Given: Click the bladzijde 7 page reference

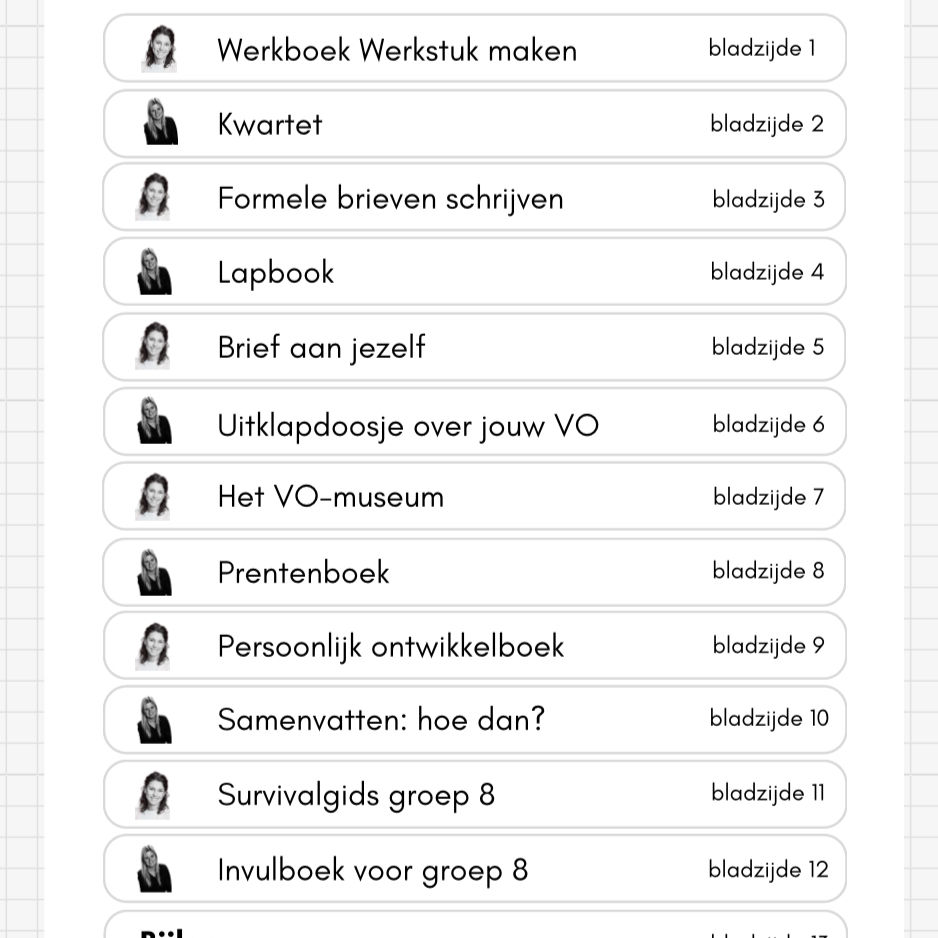Looking at the screenshot, I should pos(768,496).
